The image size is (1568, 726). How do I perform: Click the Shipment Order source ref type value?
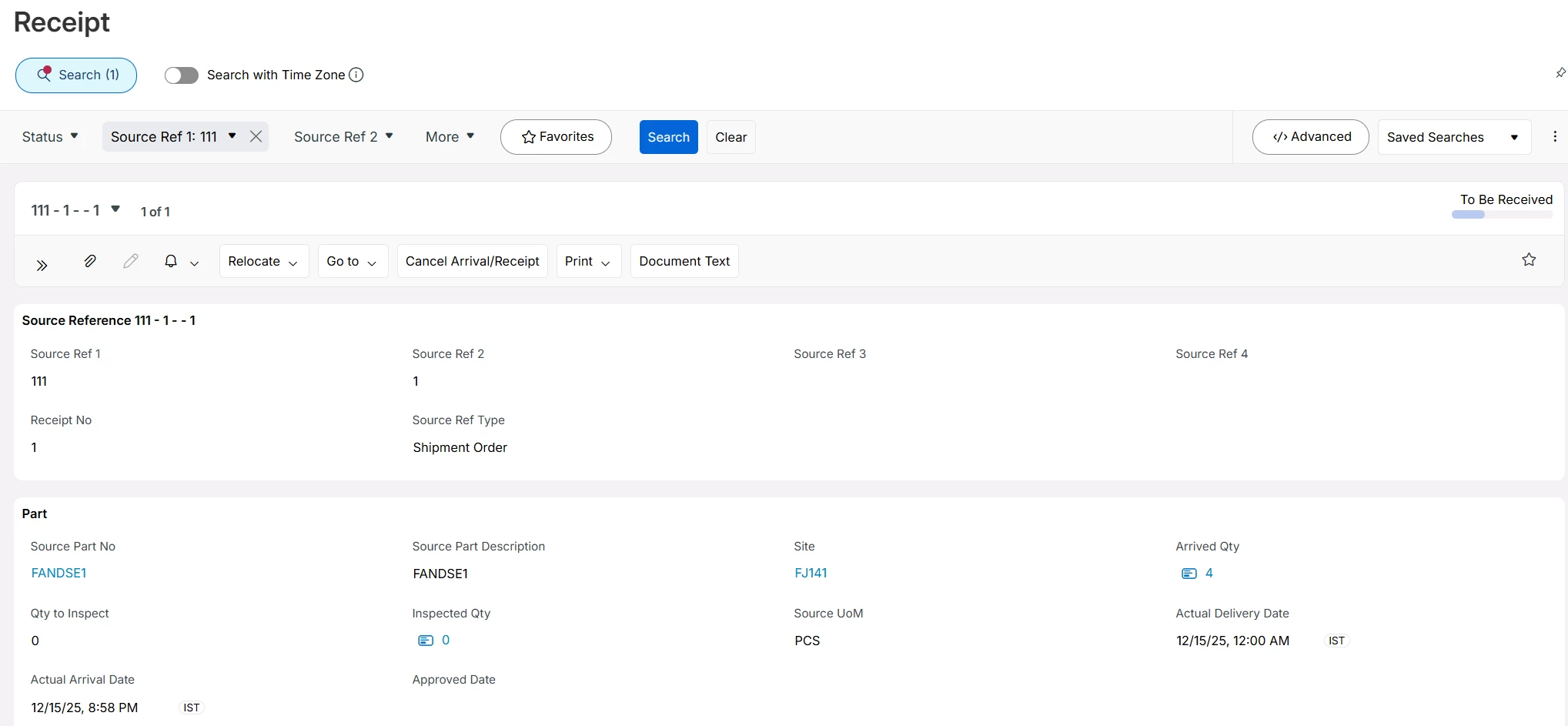(x=460, y=447)
